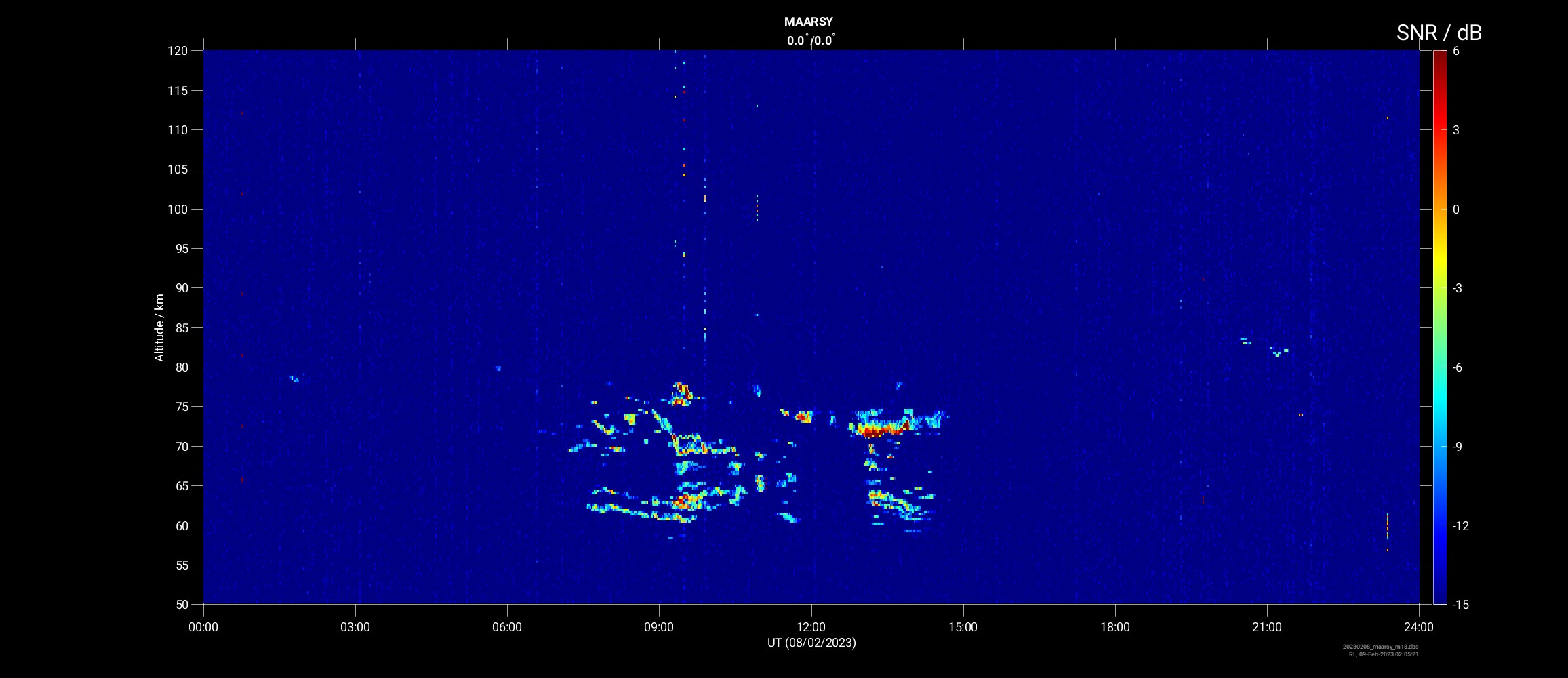This screenshot has height=678, width=1568.
Task: Click the colorbar tick value 6
Action: point(1456,51)
